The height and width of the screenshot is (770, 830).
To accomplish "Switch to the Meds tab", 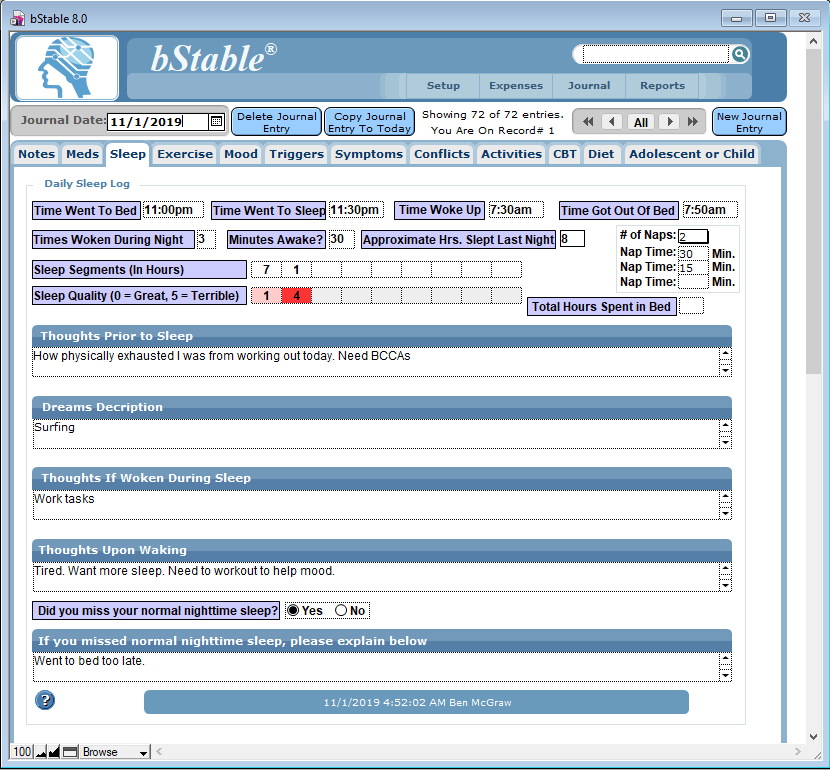I will tap(82, 154).
